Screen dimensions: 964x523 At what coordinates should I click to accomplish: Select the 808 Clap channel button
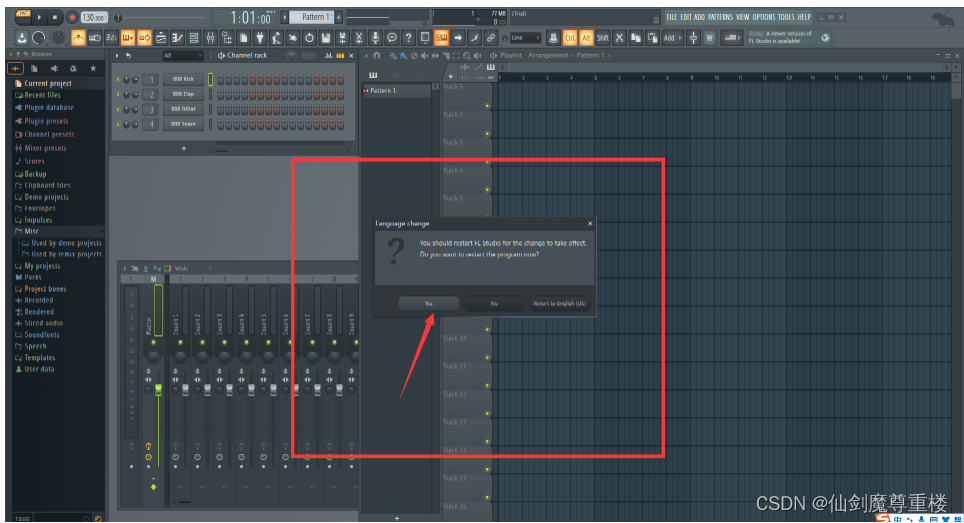click(183, 94)
